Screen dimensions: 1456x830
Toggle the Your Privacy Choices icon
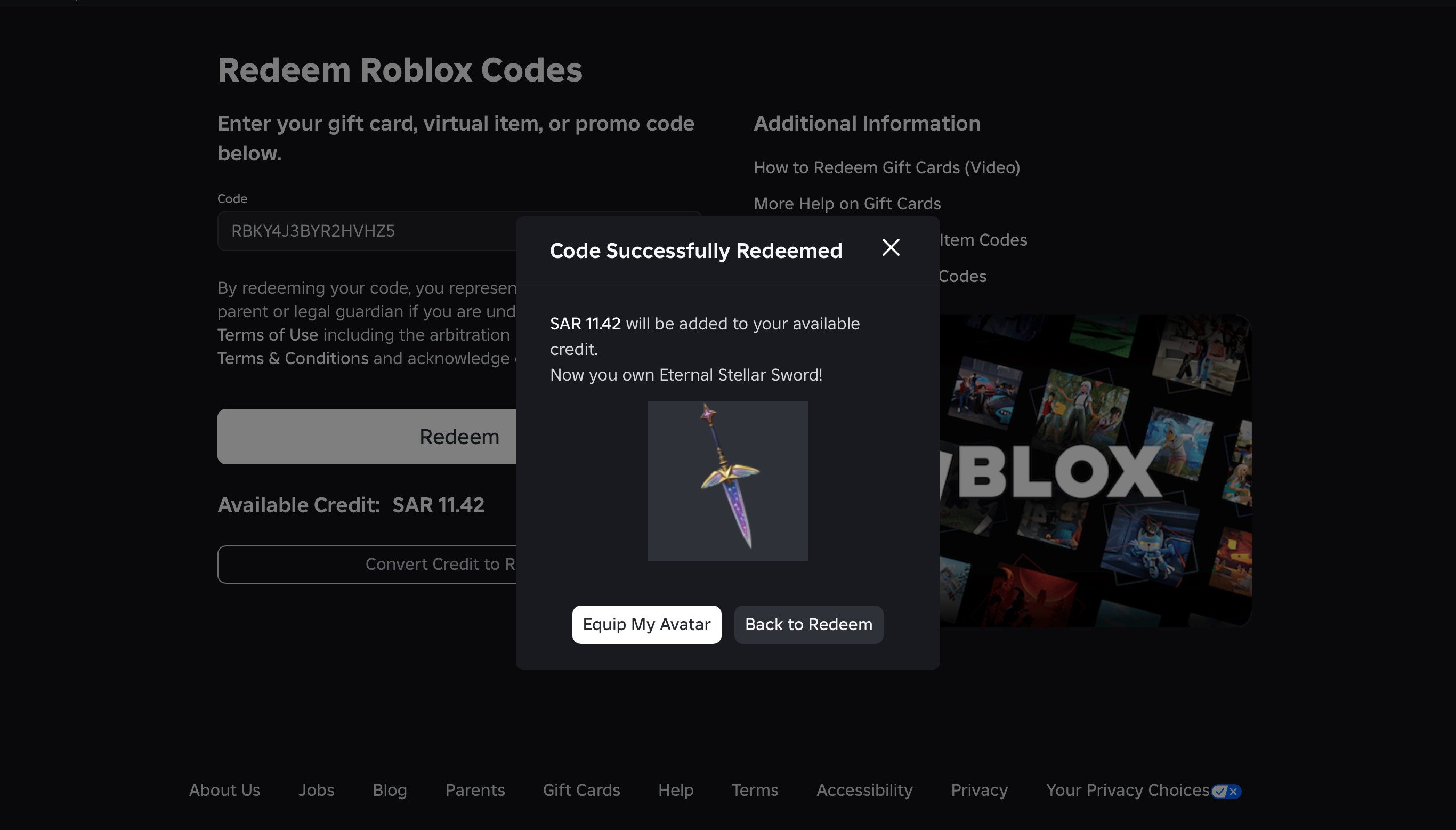tap(1226, 791)
